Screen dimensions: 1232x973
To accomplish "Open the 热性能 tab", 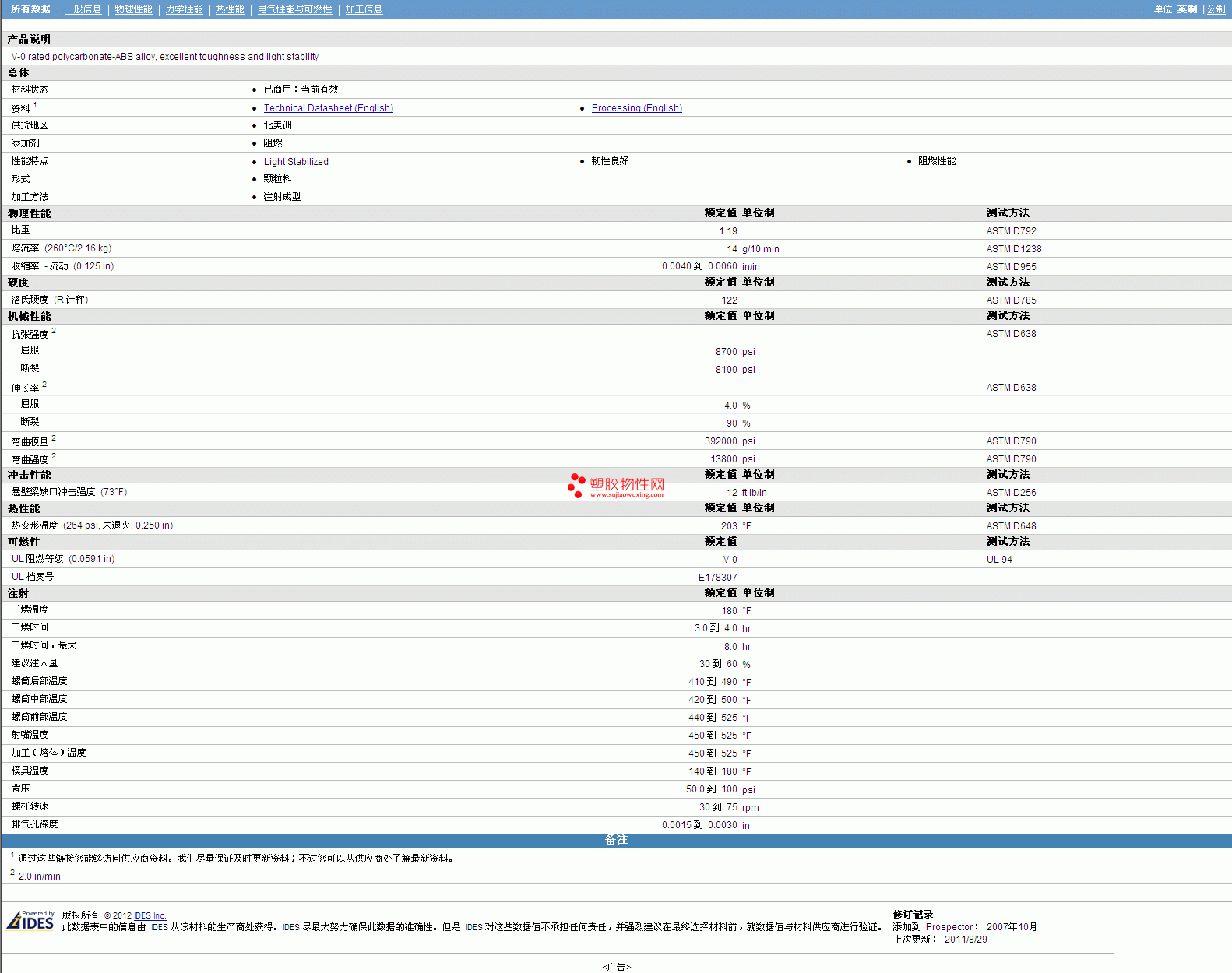I will coord(230,9).
